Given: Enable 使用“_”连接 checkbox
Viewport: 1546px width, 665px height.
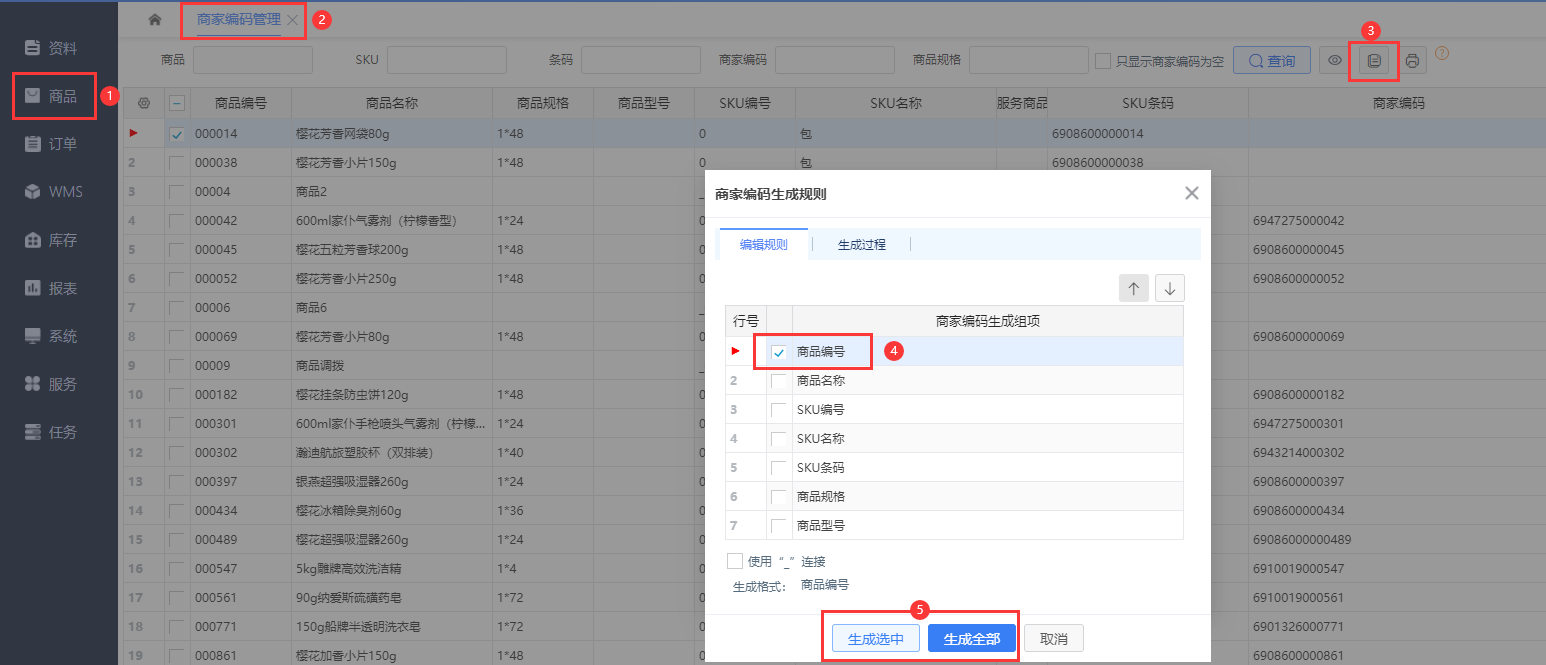Looking at the screenshot, I should pos(735,561).
